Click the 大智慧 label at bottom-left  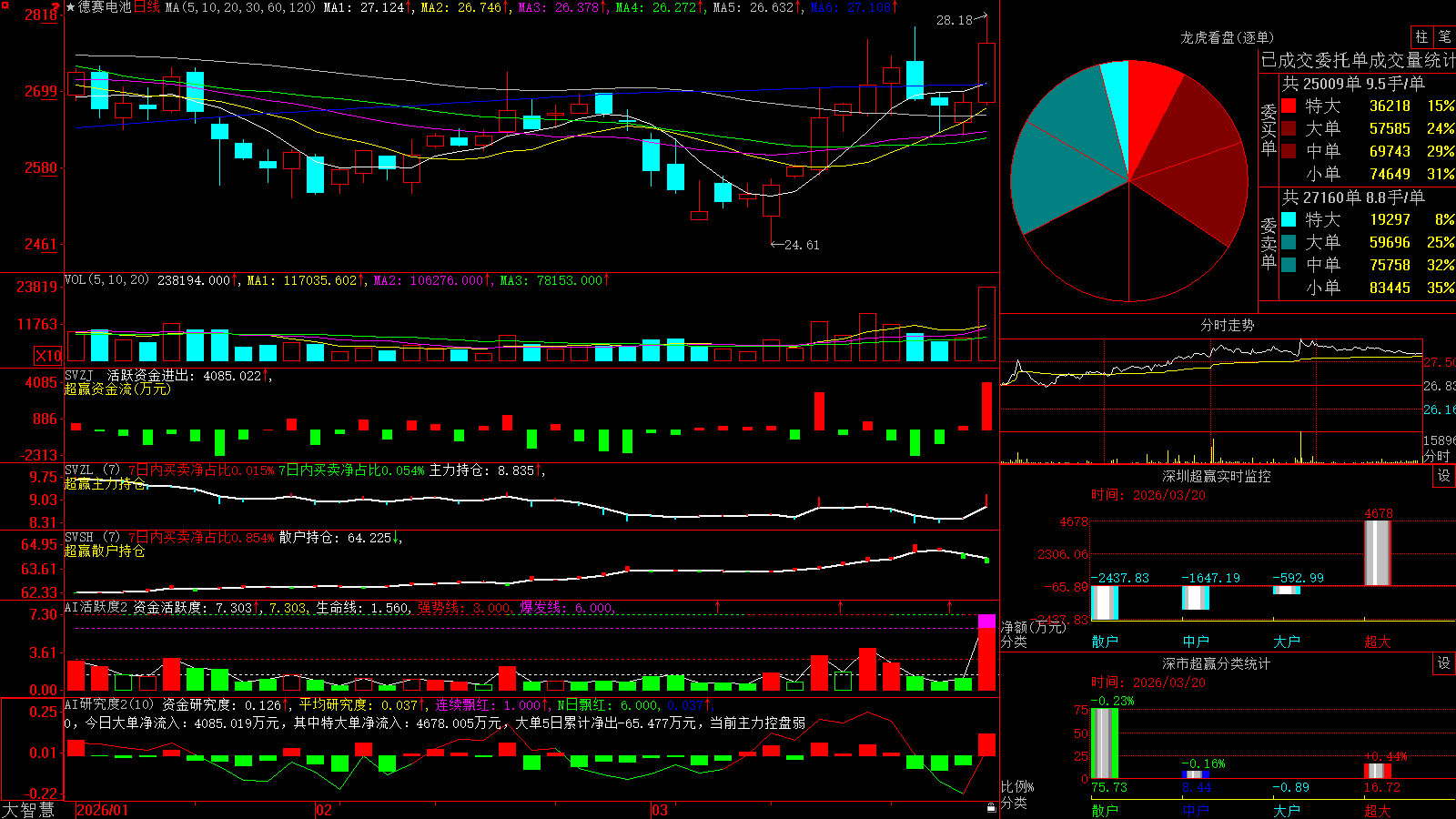point(28,810)
